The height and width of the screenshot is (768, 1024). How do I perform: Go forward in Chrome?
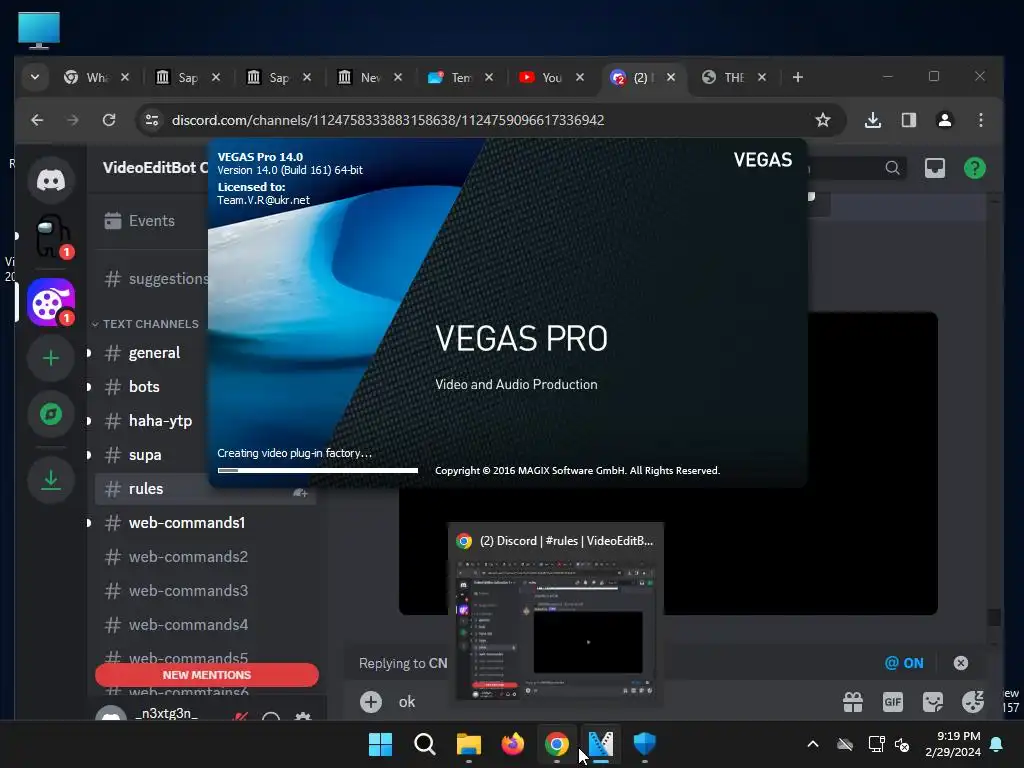(73, 120)
